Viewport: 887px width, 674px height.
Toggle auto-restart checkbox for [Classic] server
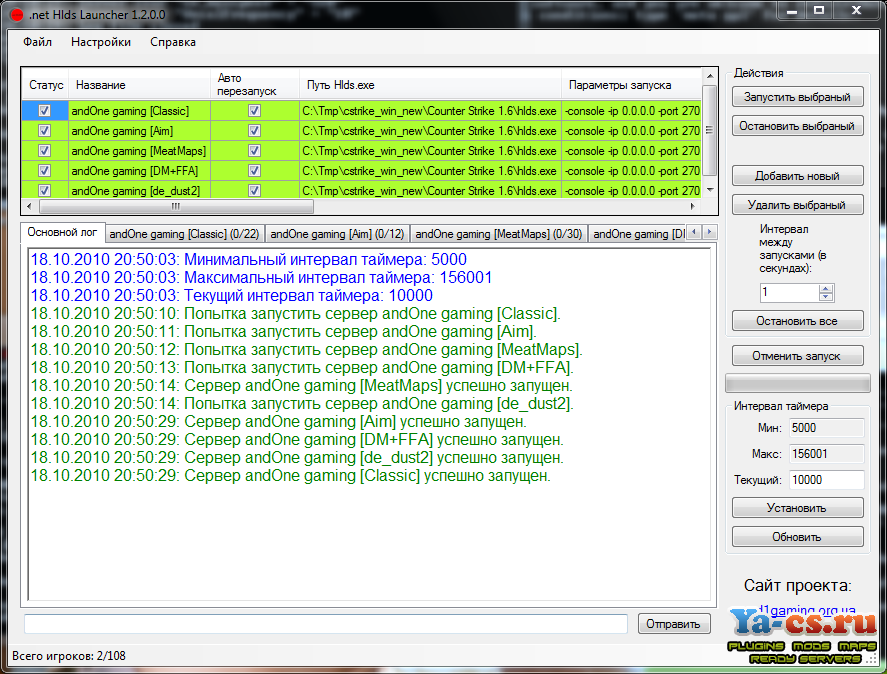pos(255,111)
